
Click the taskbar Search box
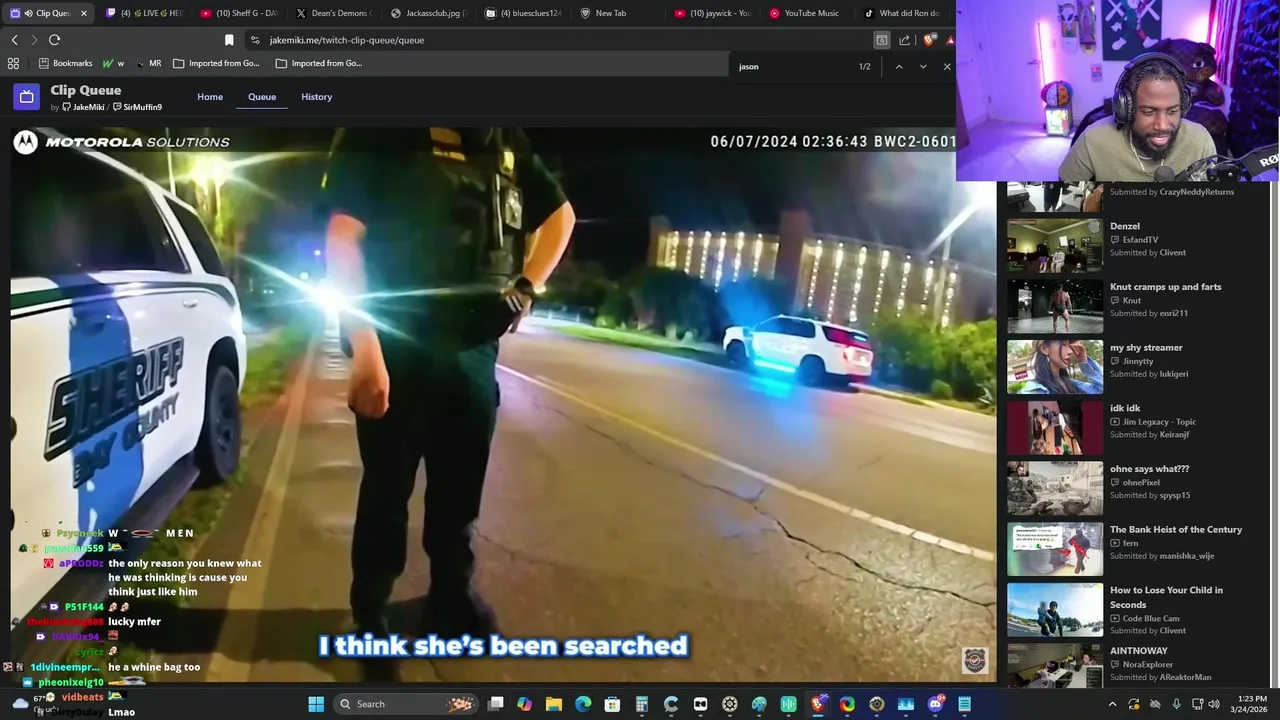[405, 704]
